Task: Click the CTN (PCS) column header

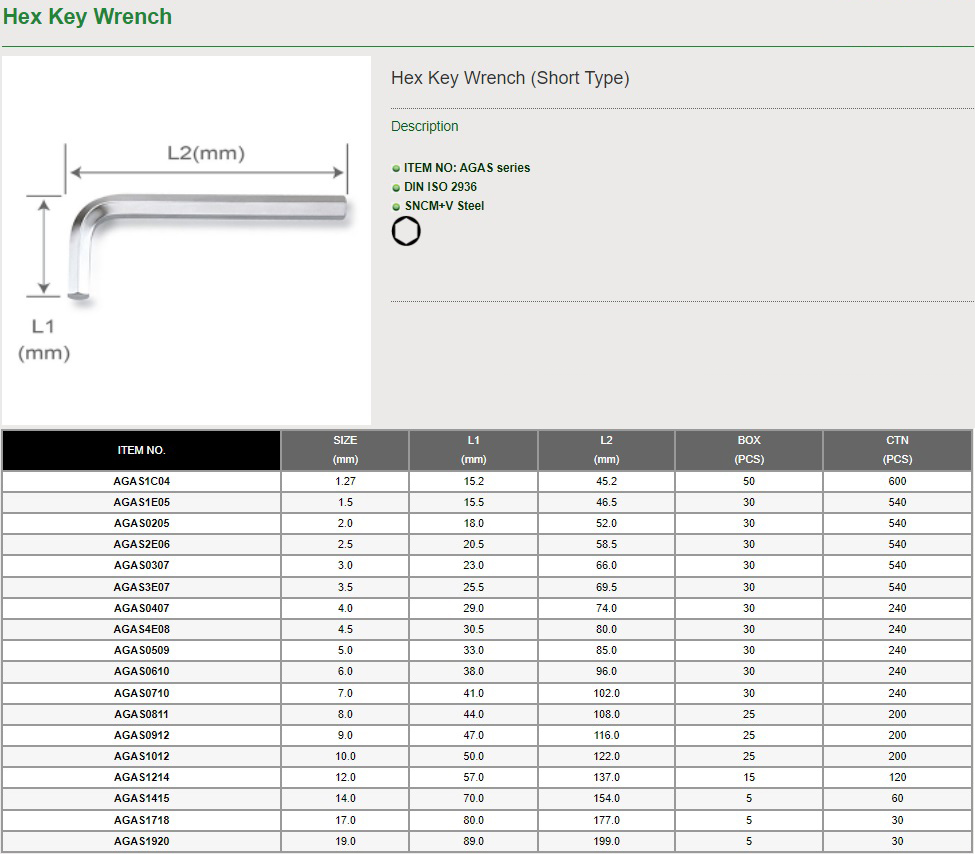Action: coord(897,450)
